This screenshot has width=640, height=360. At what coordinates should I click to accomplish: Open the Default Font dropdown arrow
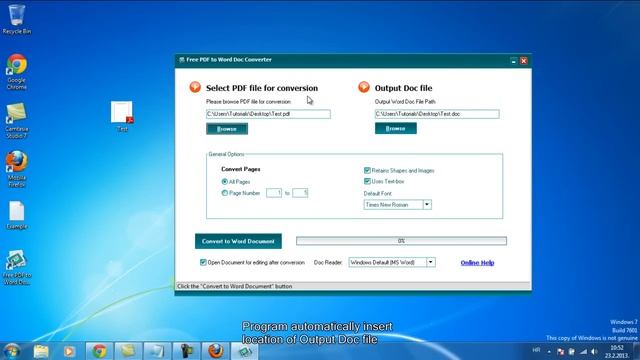click(427, 204)
